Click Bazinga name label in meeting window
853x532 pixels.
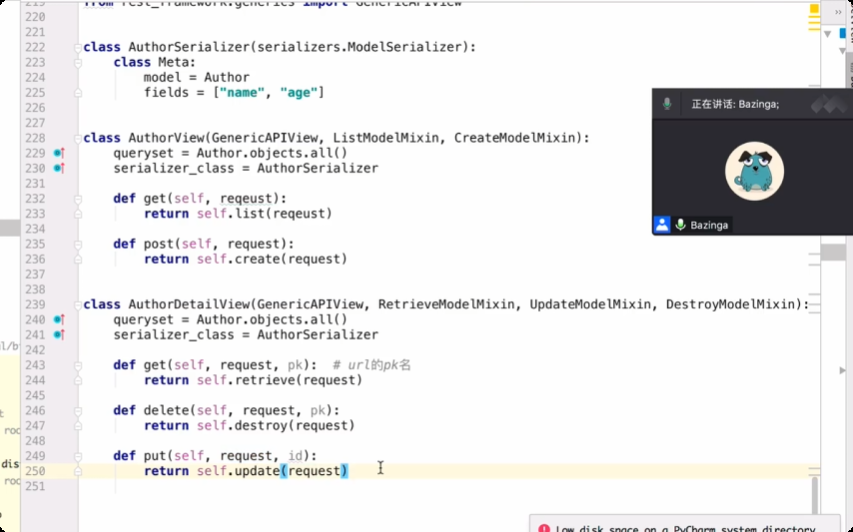click(709, 225)
